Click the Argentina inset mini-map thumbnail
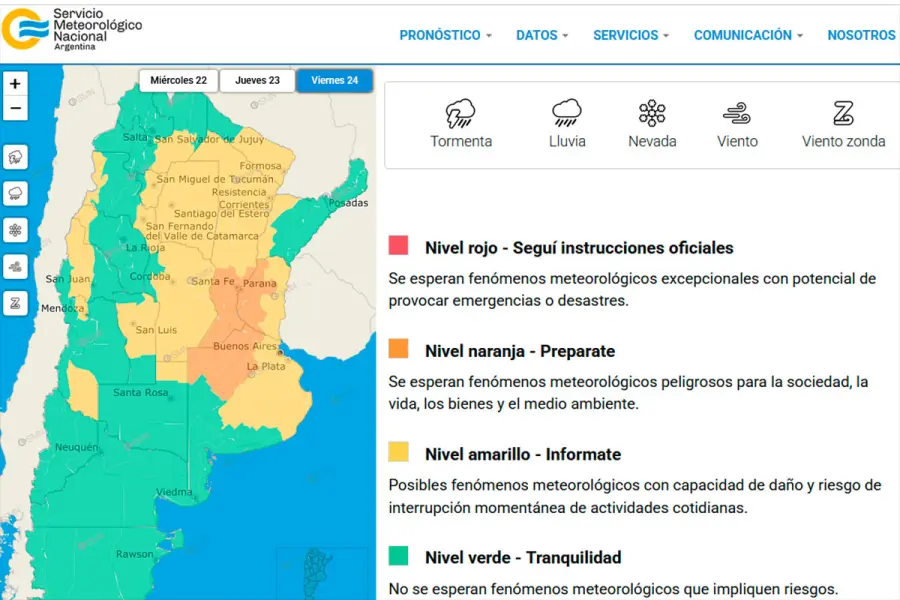900x600 pixels. [x=324, y=573]
